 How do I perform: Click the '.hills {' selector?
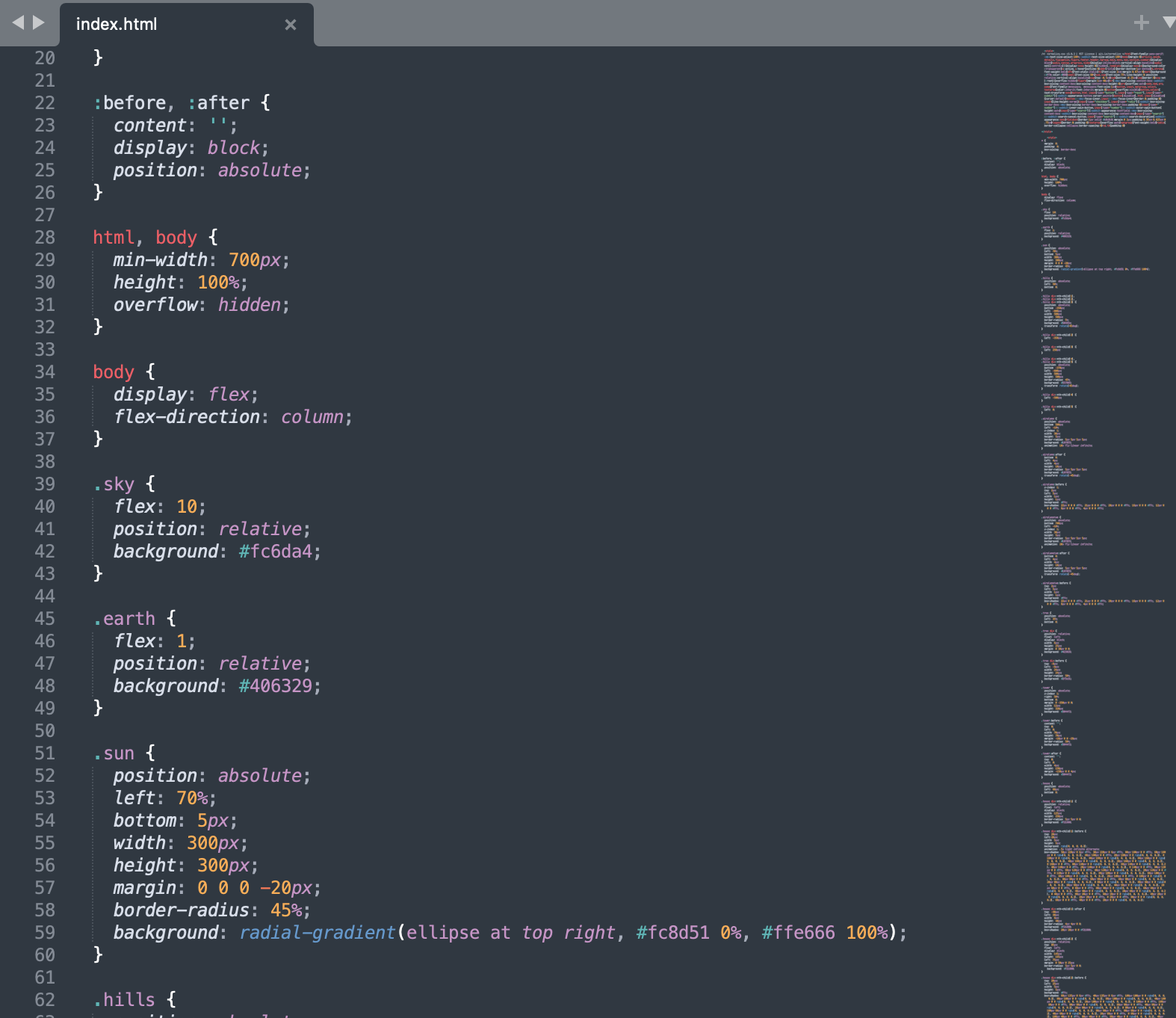[x=134, y=1000]
